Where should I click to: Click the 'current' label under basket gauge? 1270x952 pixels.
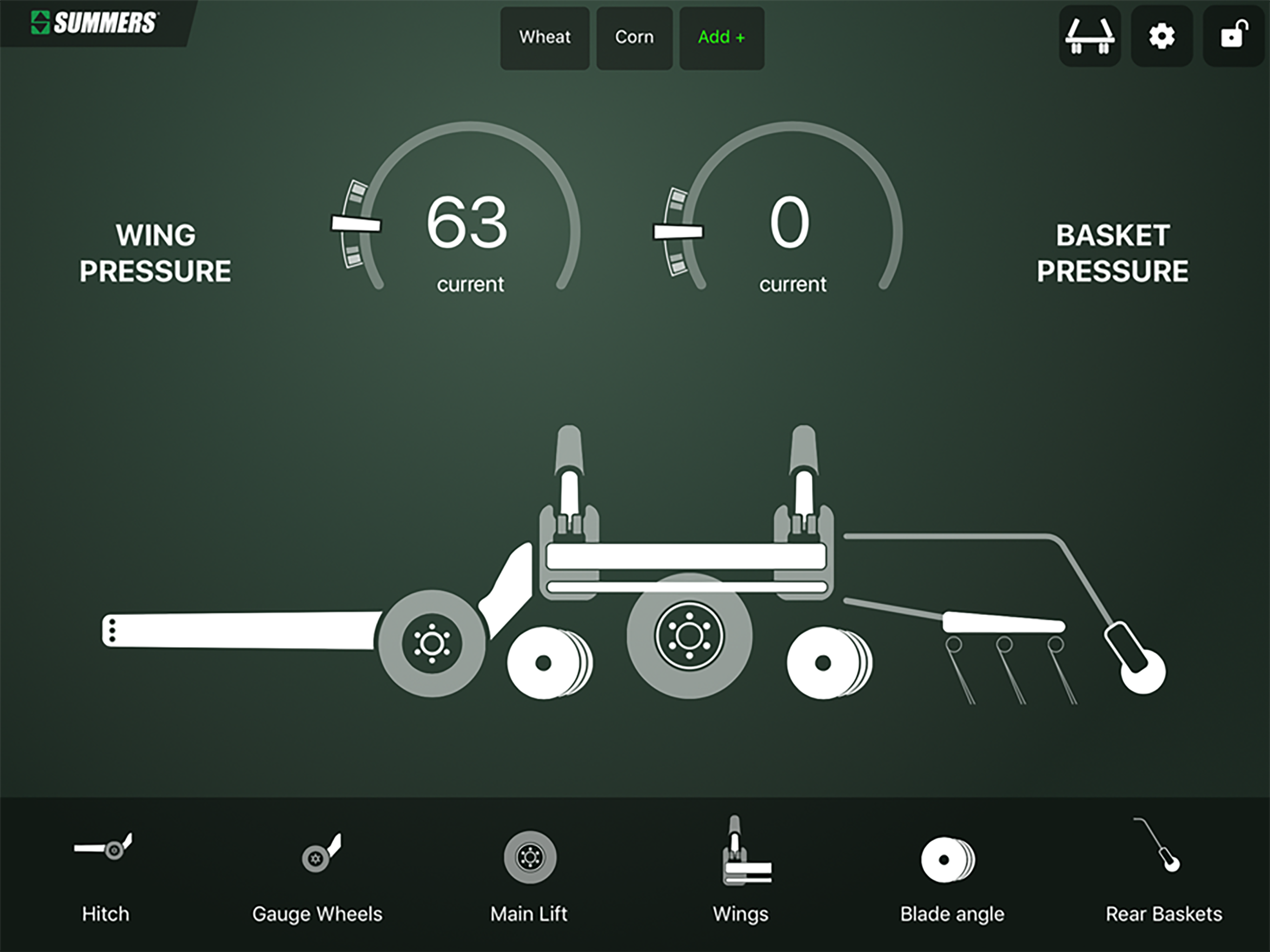pos(793,284)
